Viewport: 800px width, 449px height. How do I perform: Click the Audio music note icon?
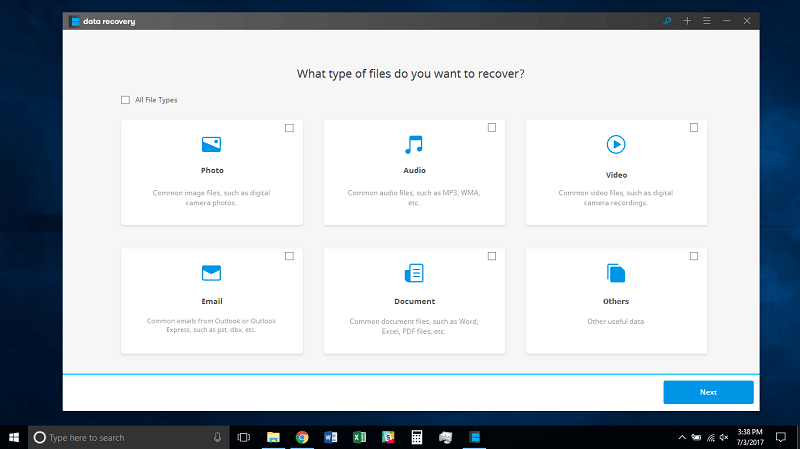(414, 144)
